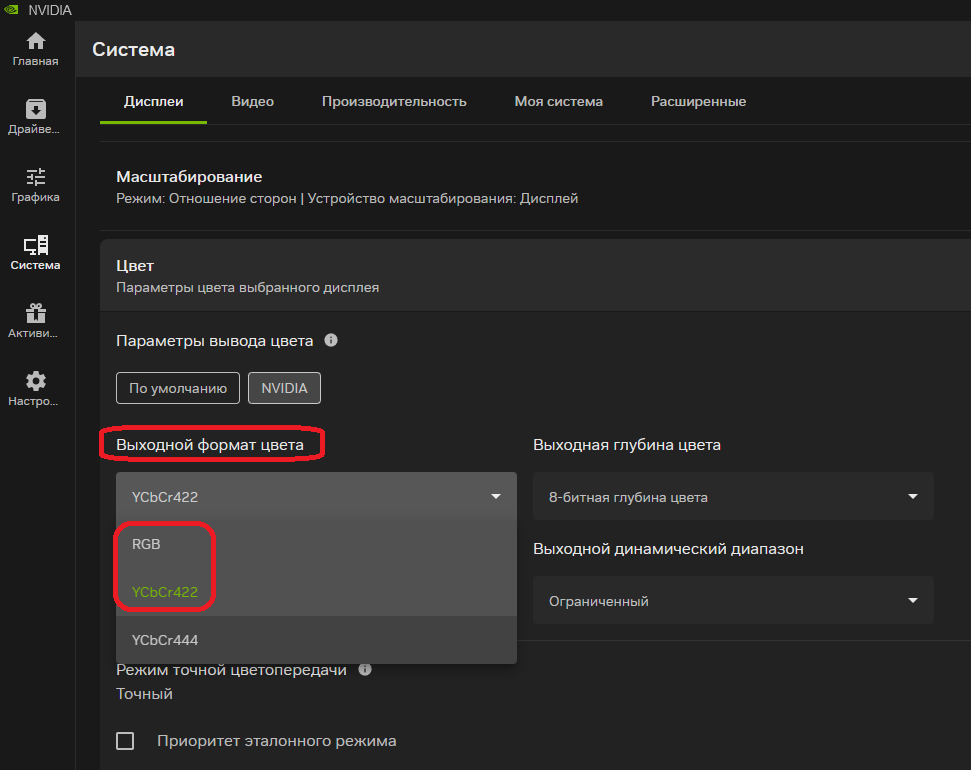Choose RGB from the format list
971x770 pixels.
(x=316, y=544)
